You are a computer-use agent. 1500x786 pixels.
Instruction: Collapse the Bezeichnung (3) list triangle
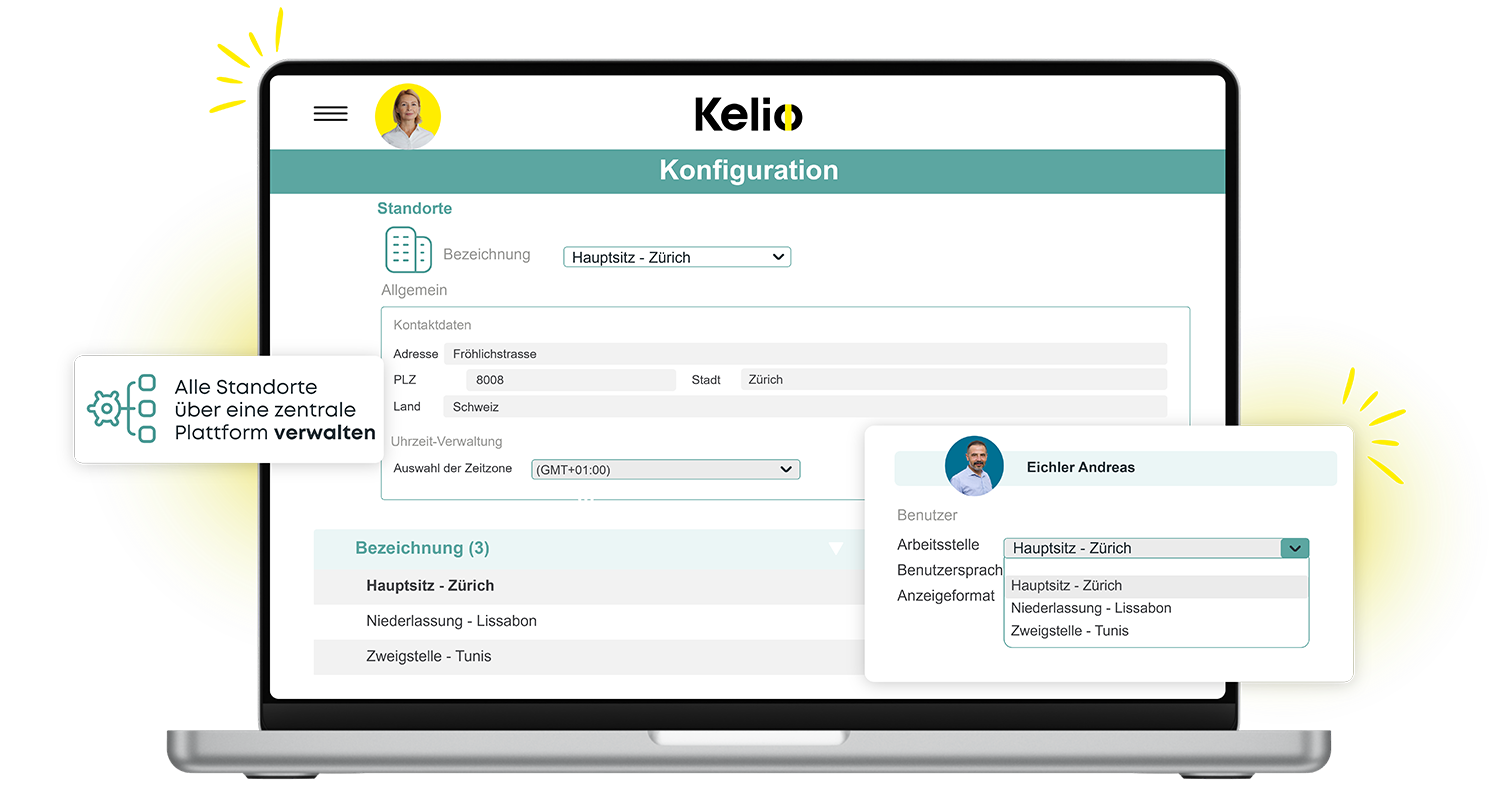tap(836, 548)
